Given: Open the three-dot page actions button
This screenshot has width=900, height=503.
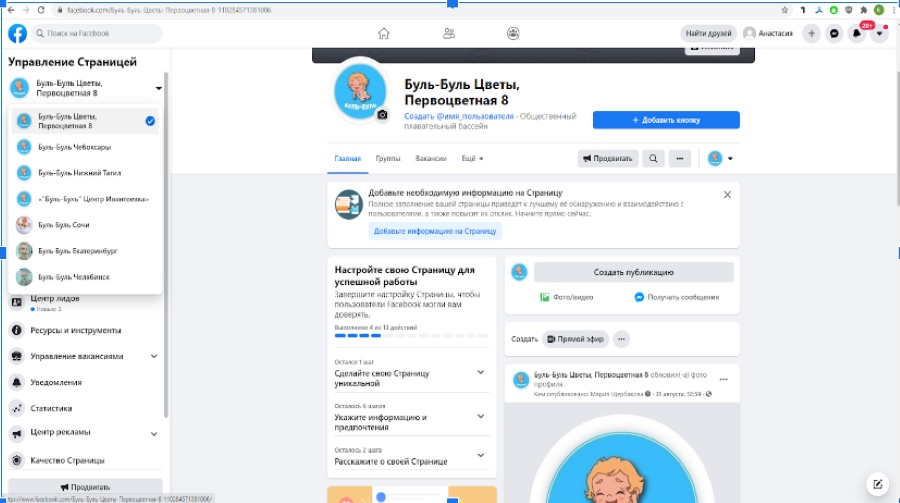Looking at the screenshot, I should click(680, 158).
